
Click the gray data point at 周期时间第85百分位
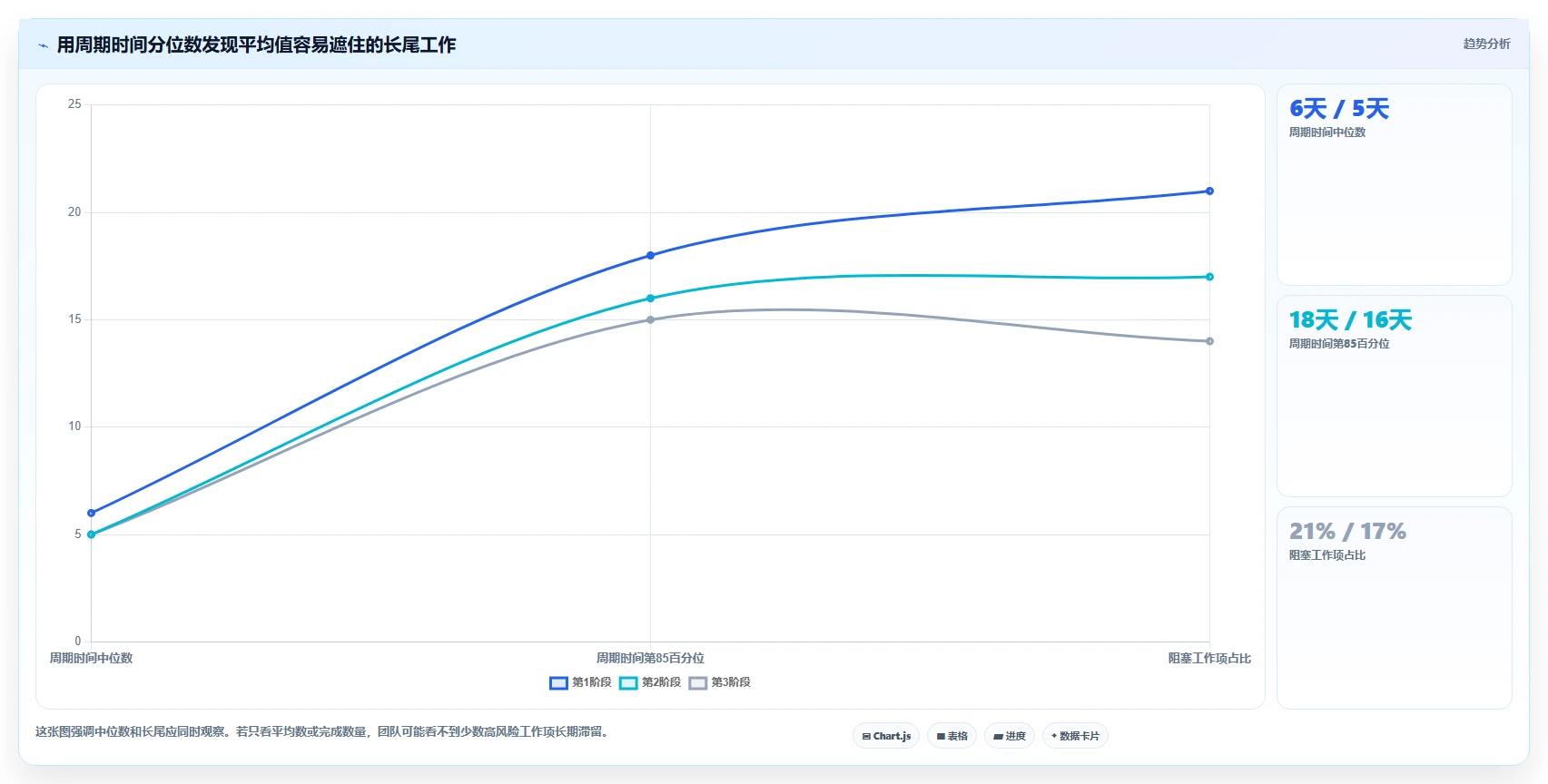650,320
